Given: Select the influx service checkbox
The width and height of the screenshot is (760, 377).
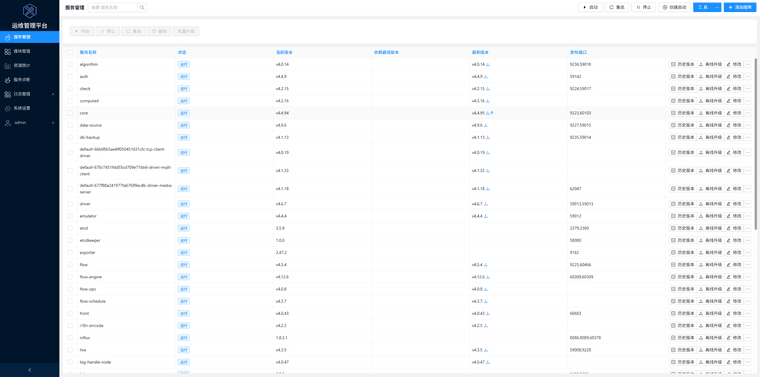Looking at the screenshot, I should click(70, 337).
